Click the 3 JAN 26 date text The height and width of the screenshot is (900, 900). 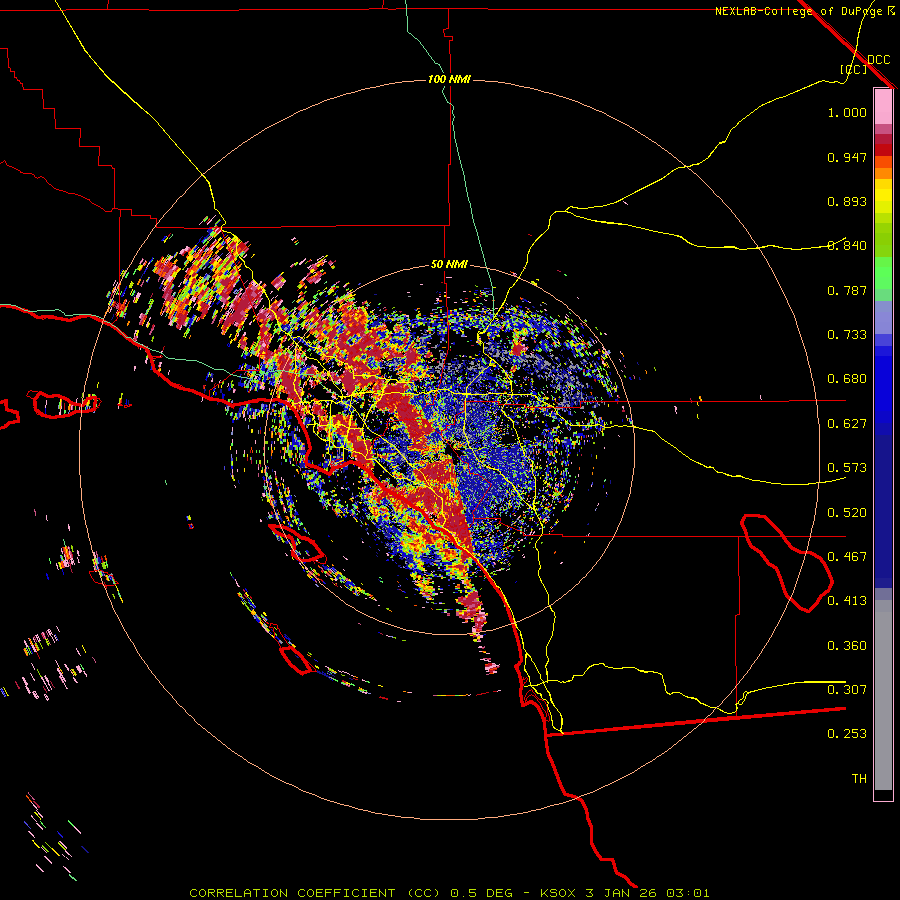coord(621,893)
